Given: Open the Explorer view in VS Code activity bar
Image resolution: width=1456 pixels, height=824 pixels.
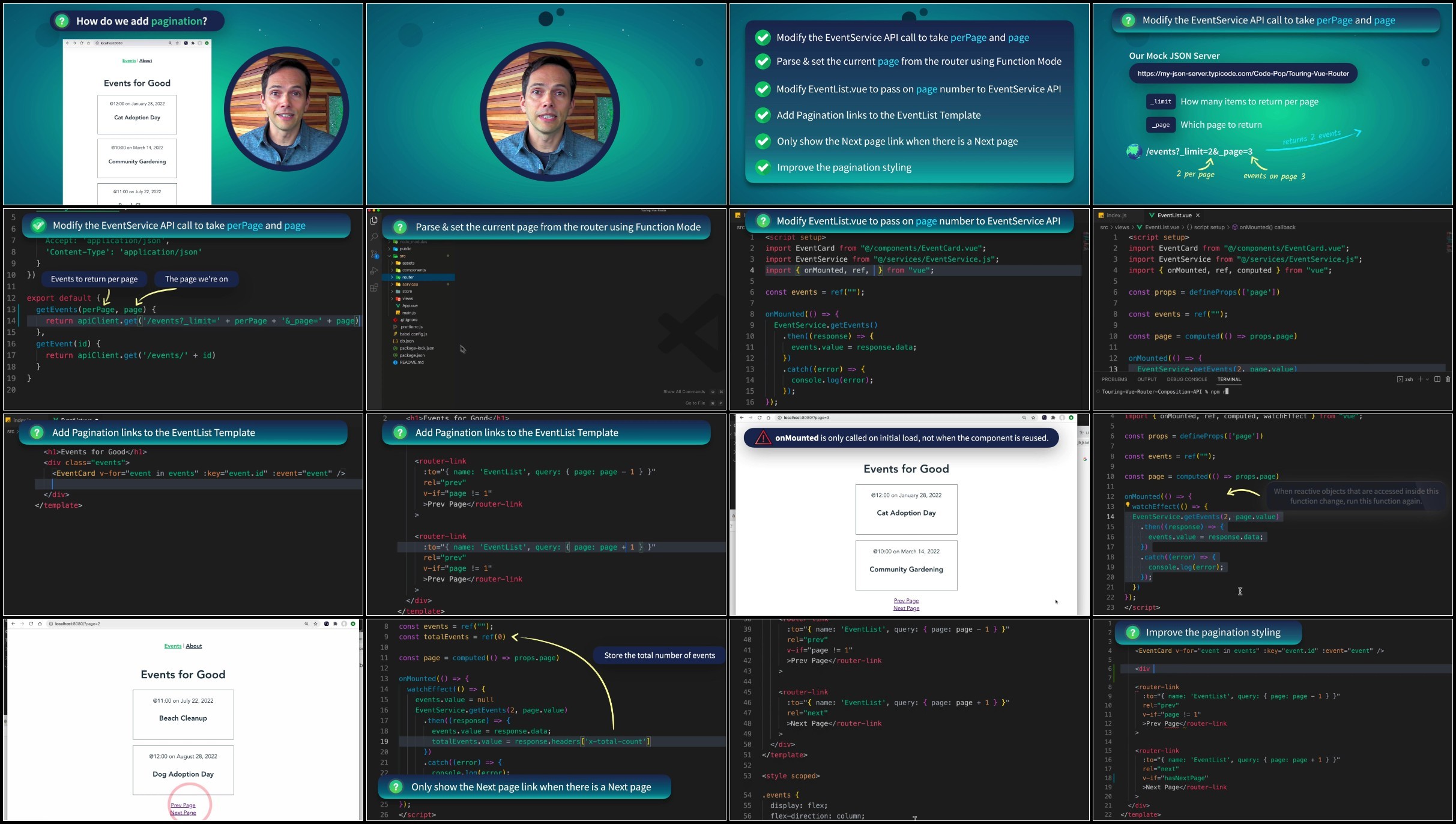Looking at the screenshot, I should point(374,221).
